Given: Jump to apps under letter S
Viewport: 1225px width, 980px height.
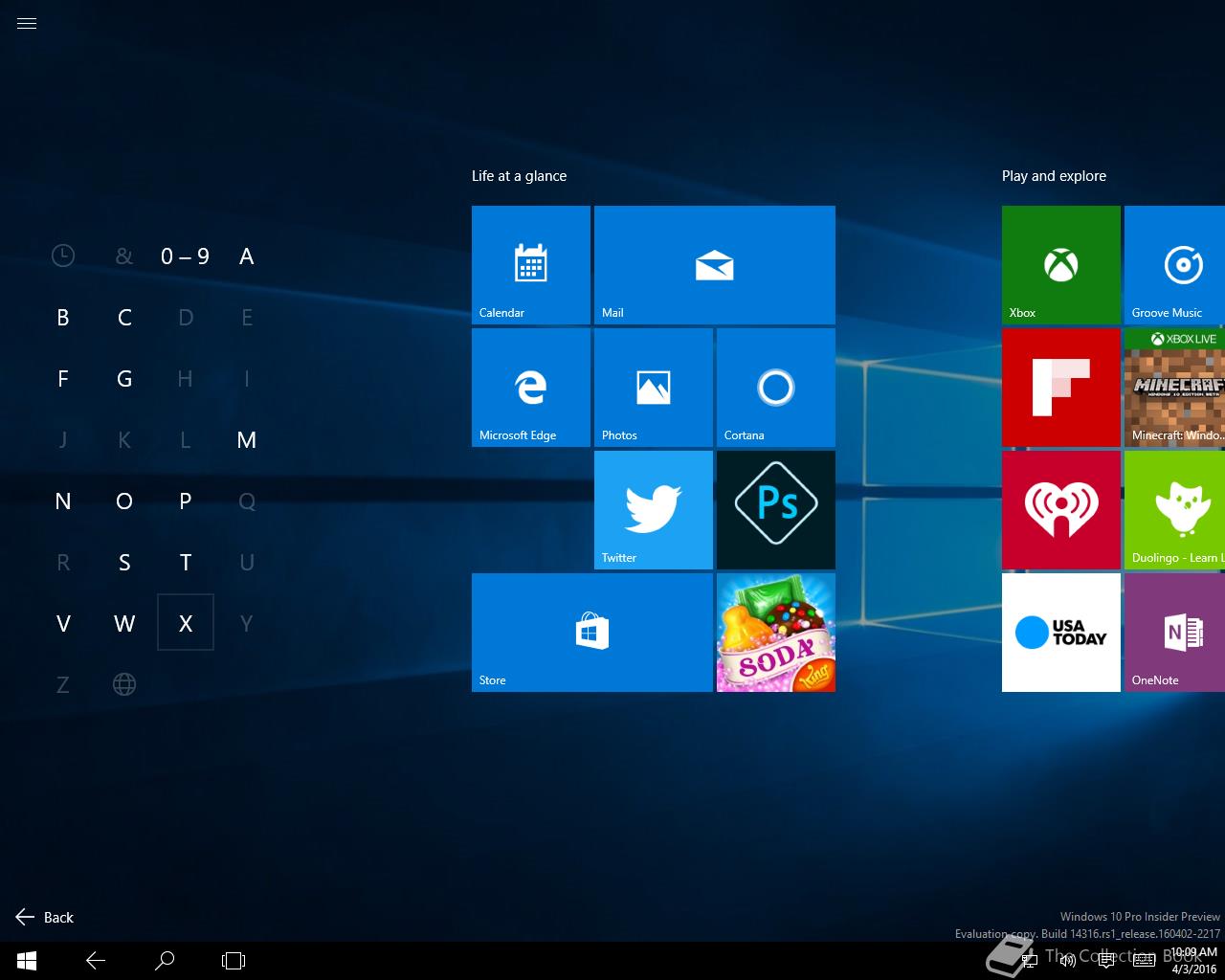Looking at the screenshot, I should [124, 562].
